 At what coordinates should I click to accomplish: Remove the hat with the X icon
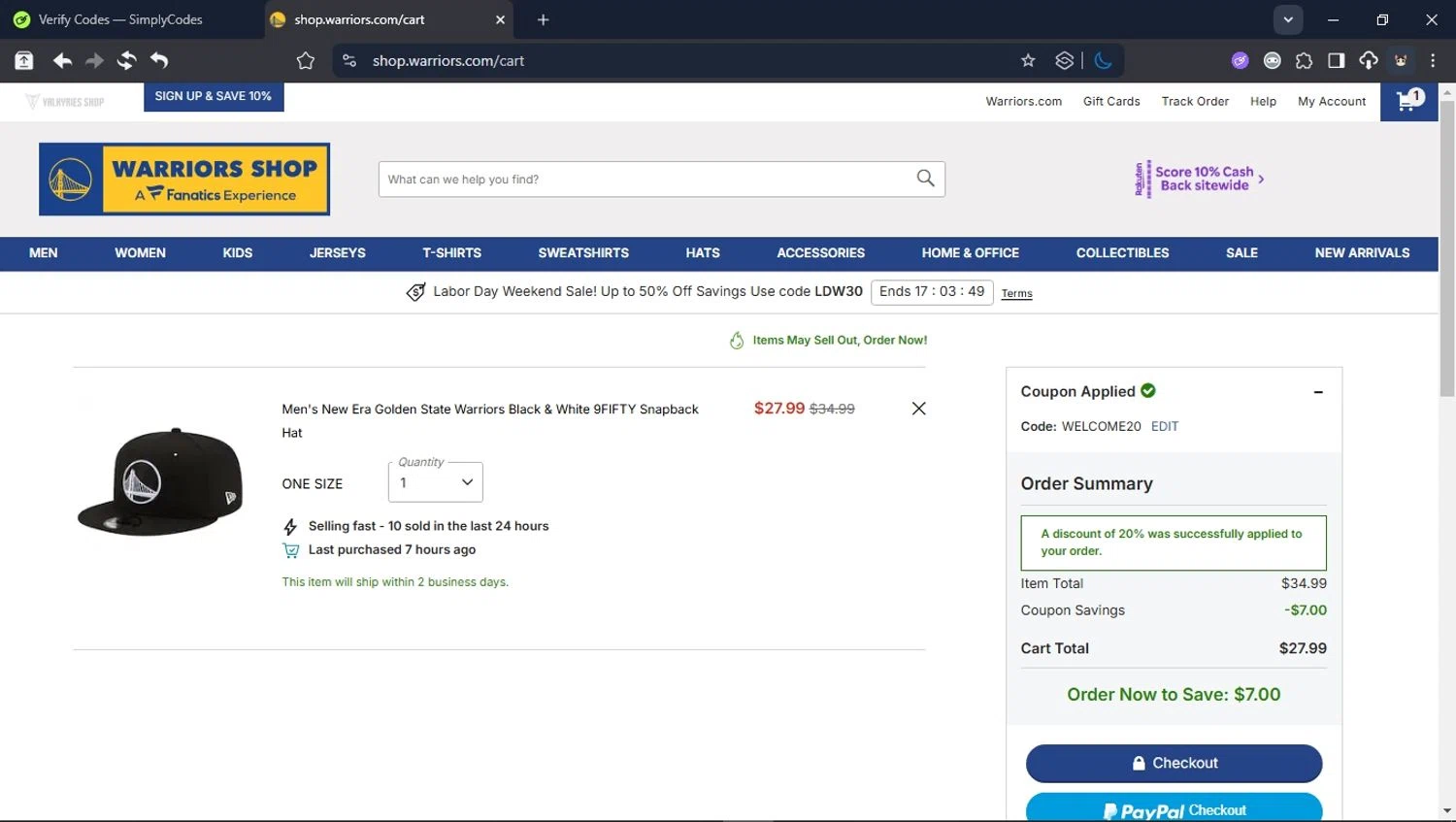tap(919, 409)
